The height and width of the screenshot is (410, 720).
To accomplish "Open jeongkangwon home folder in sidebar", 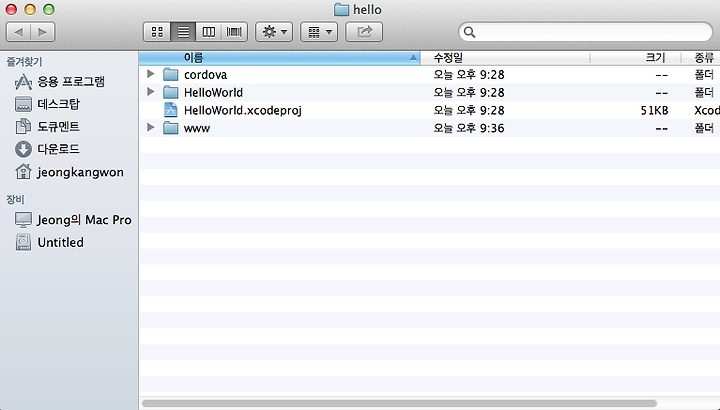I will pyautogui.click(x=69, y=172).
